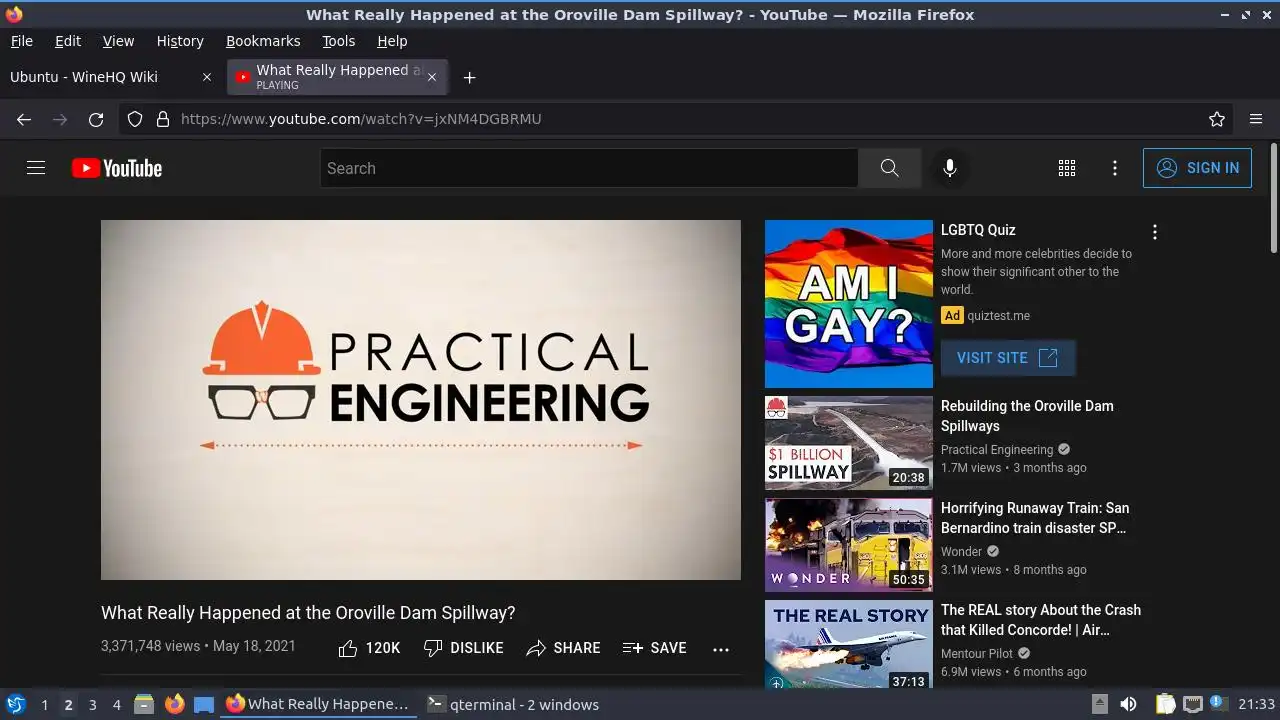Image resolution: width=1280 pixels, height=720 pixels.
Task: Open the YouTube guide hamburger menu
Action: coord(36,168)
